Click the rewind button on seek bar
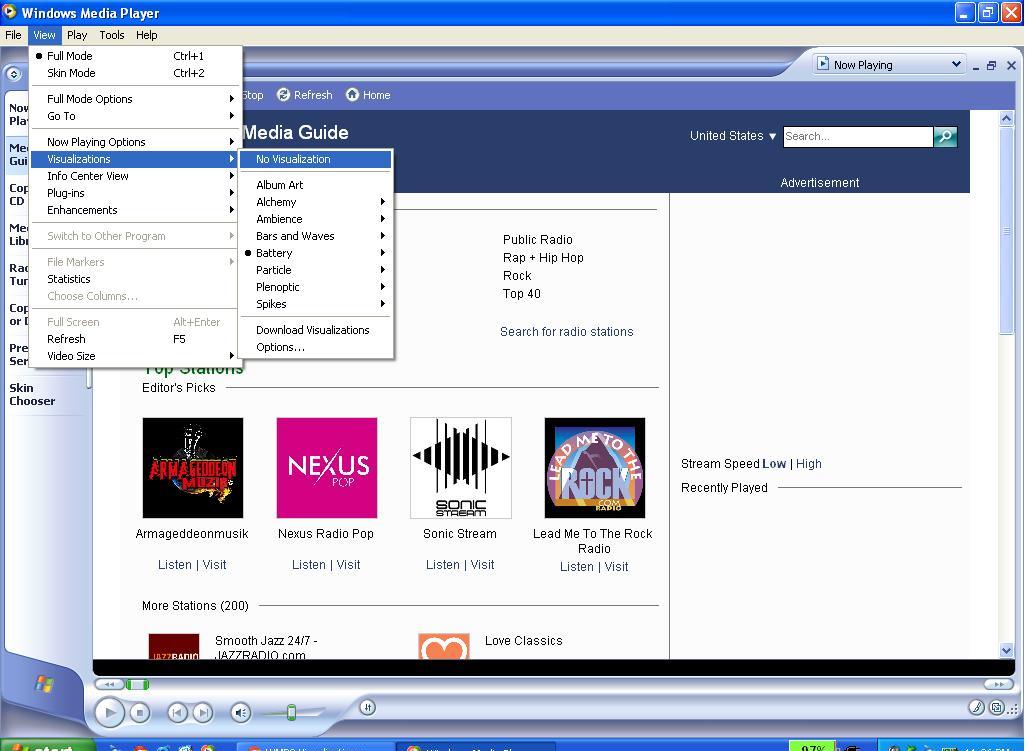The width and height of the screenshot is (1025, 751). point(109,684)
